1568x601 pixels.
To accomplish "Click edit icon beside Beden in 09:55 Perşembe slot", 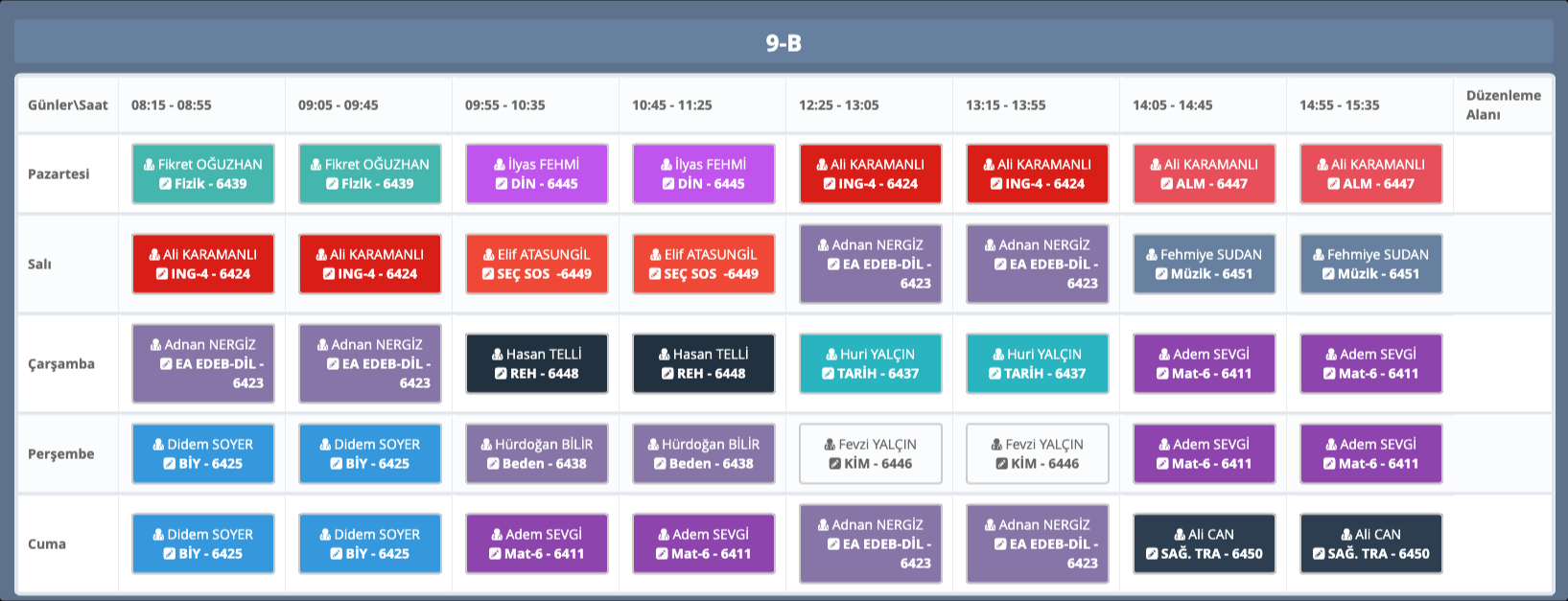I will point(493,464).
